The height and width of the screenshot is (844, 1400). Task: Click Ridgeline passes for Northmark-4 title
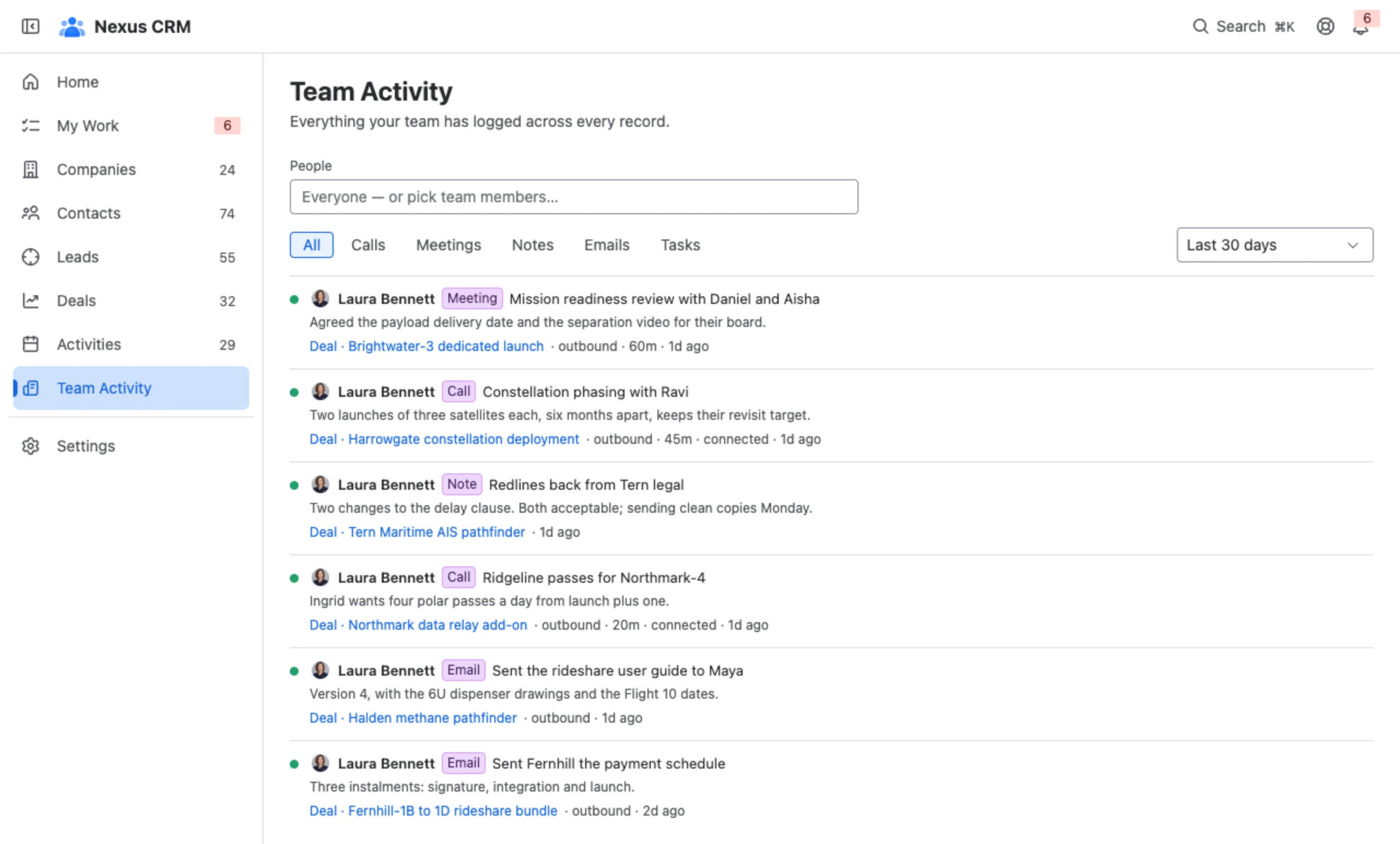pos(594,577)
